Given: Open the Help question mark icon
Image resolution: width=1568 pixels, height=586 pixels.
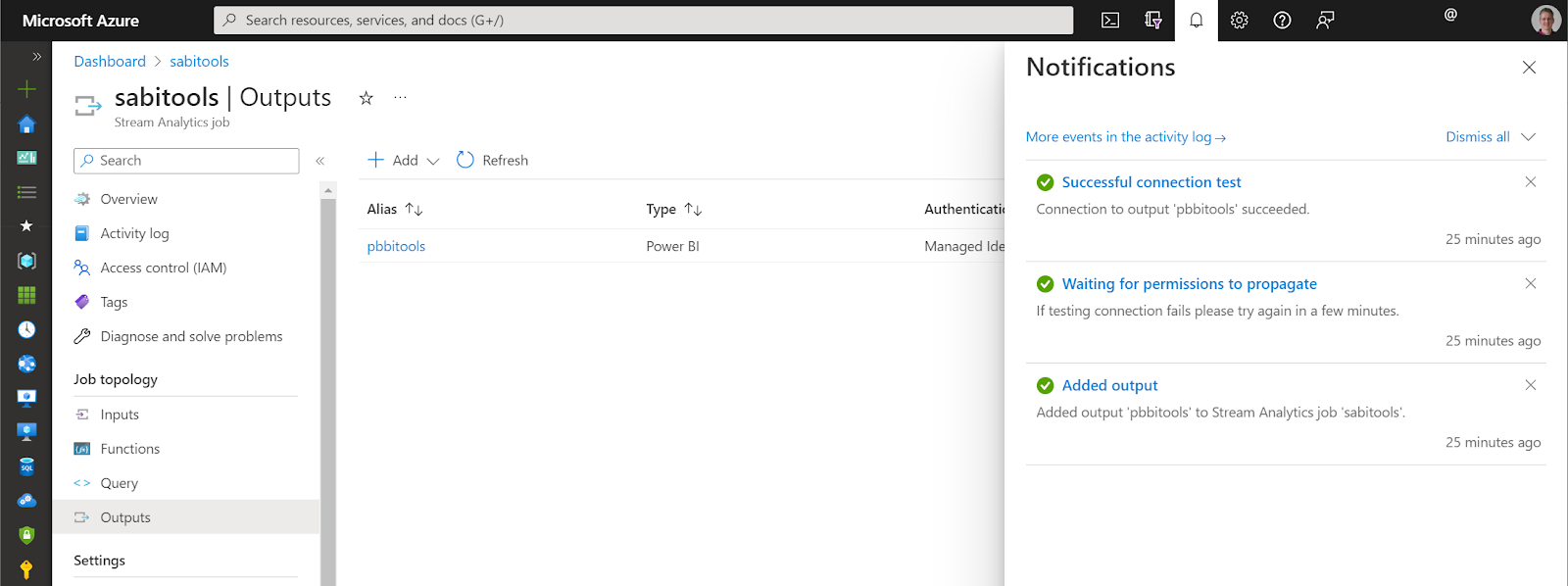Looking at the screenshot, I should point(1282,21).
